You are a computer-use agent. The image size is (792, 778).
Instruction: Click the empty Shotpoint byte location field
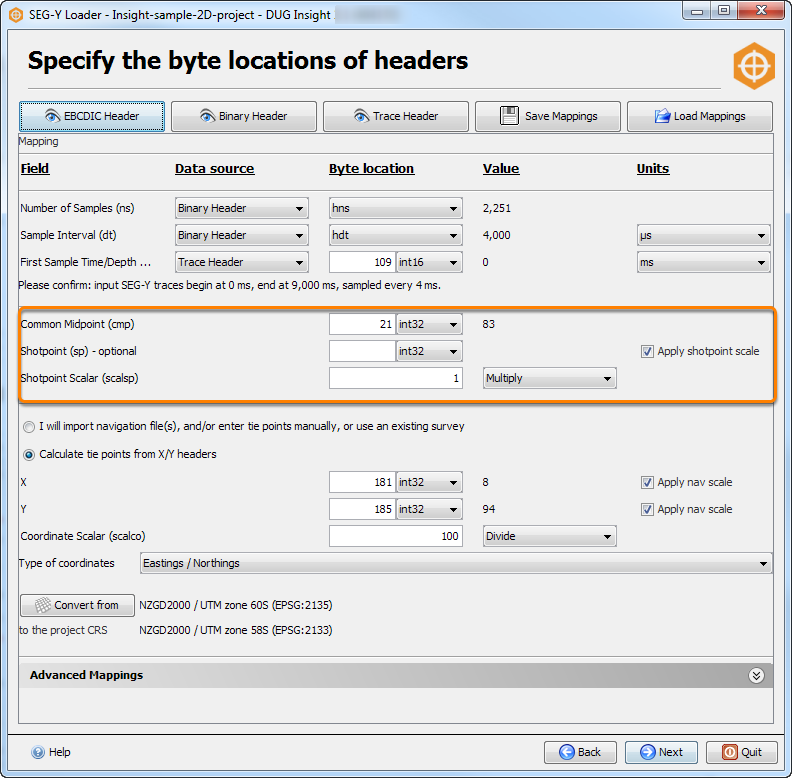(362, 351)
